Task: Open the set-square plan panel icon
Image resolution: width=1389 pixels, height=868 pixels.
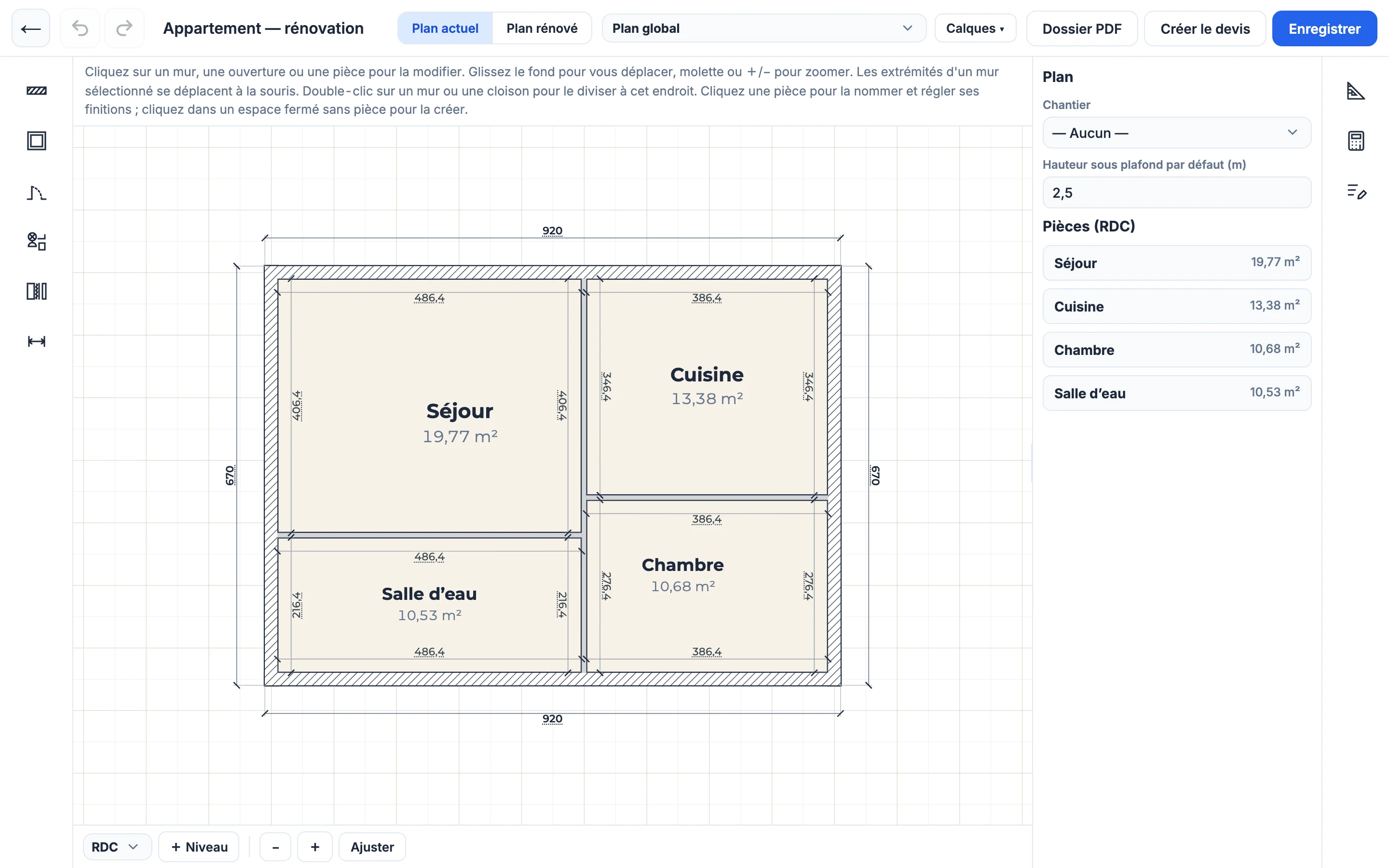Action: 1356,91
